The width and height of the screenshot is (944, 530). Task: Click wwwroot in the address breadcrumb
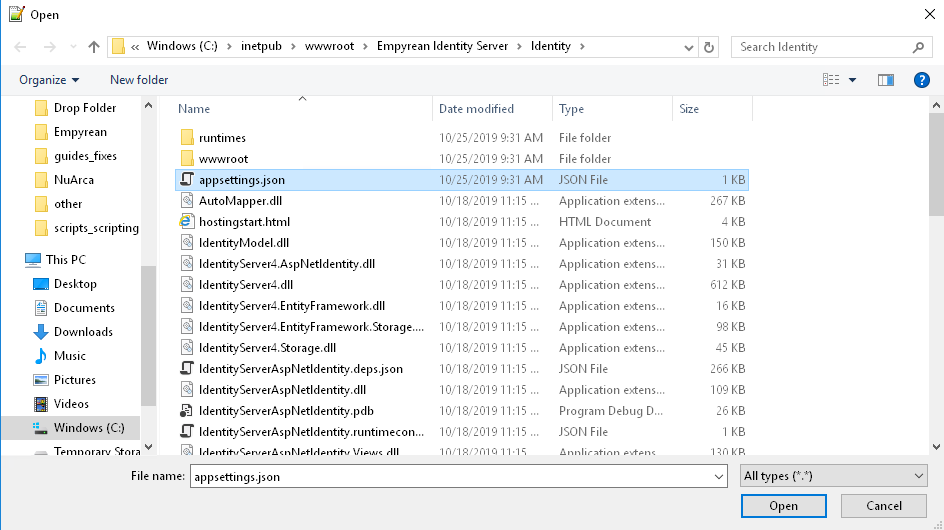329,46
